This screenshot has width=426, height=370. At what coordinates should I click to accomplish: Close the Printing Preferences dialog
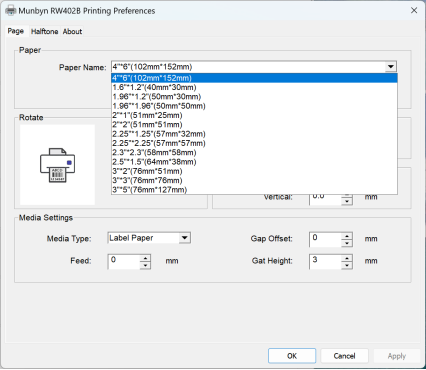(414, 10)
